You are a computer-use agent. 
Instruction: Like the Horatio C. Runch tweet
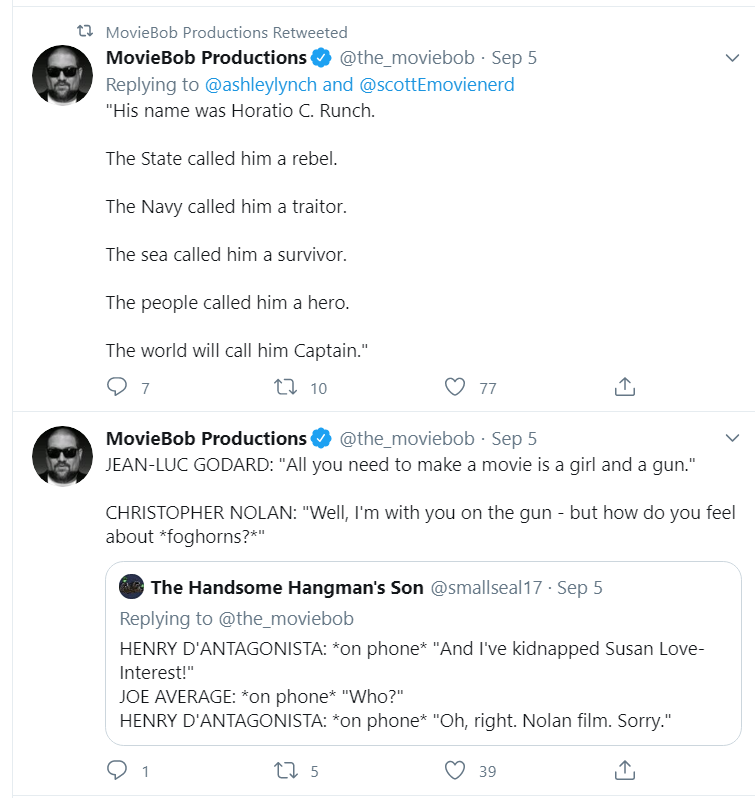[x=455, y=387]
